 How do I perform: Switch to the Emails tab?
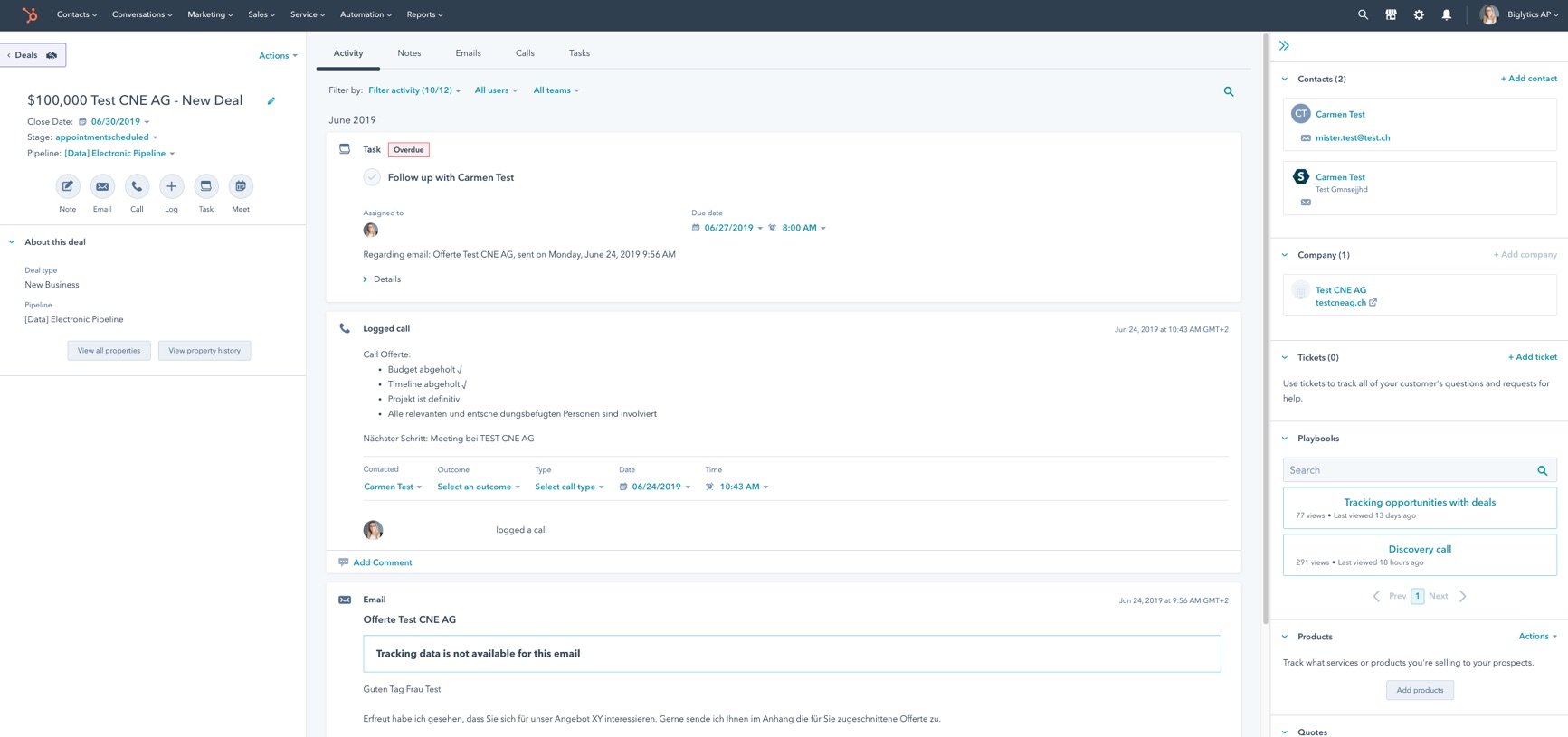point(468,53)
